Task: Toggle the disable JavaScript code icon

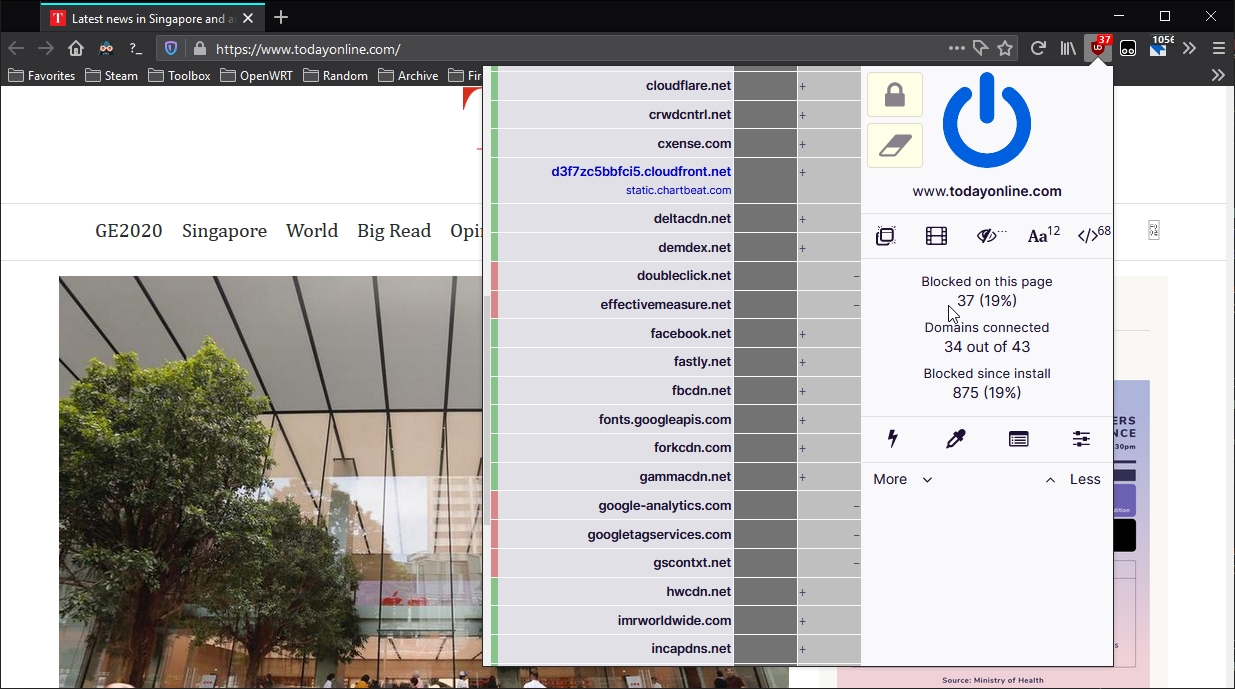Action: click(x=1093, y=236)
